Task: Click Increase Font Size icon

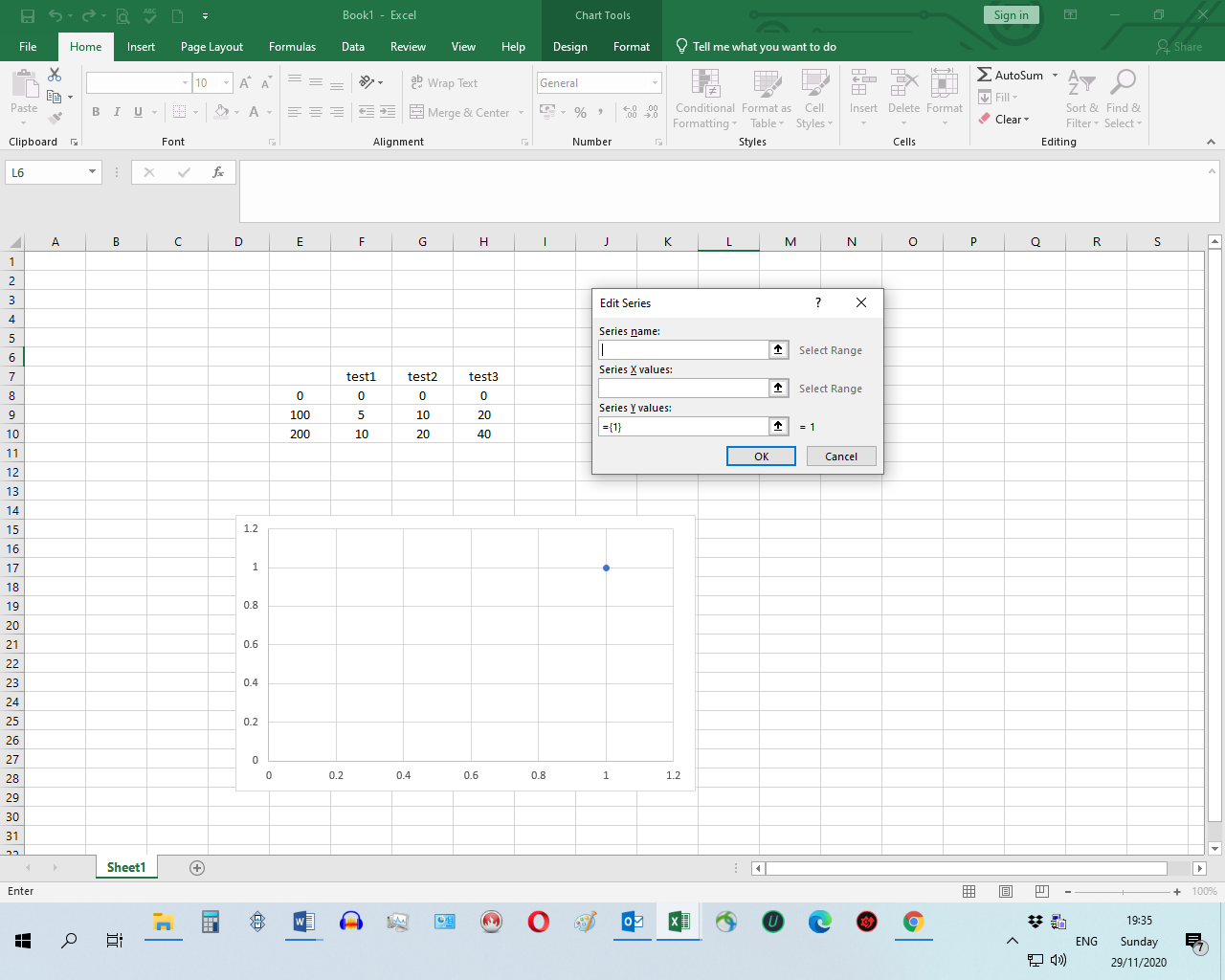Action: [x=245, y=83]
